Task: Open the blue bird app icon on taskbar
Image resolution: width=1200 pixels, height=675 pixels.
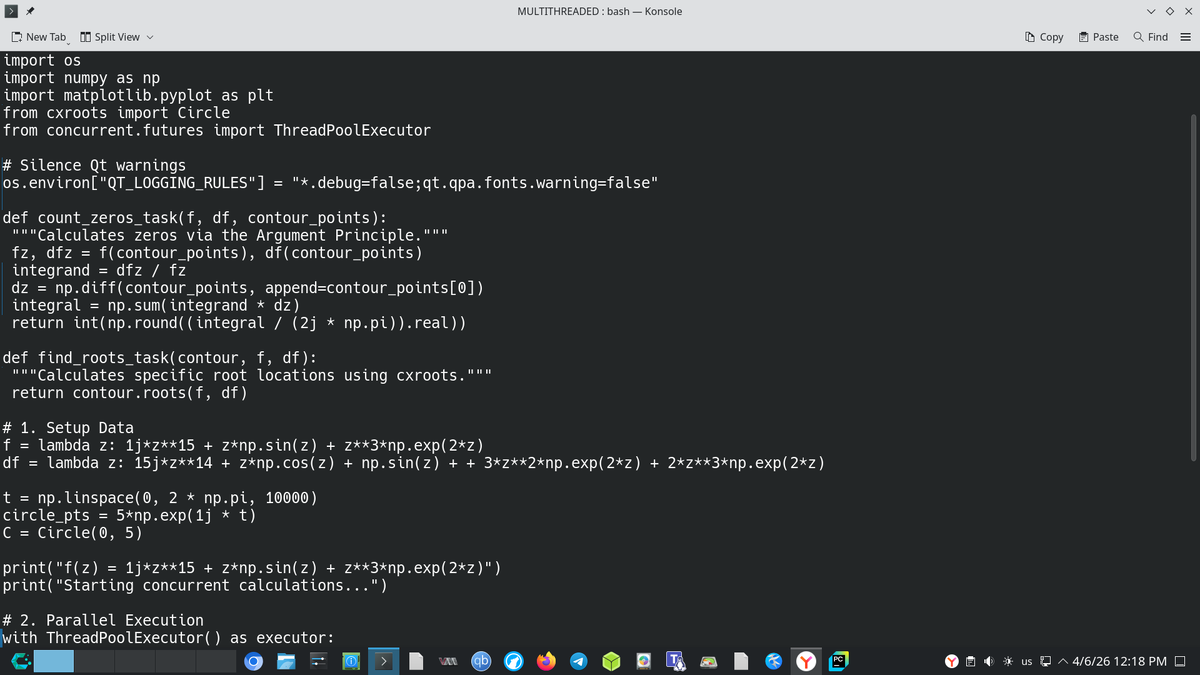Action: click(513, 661)
